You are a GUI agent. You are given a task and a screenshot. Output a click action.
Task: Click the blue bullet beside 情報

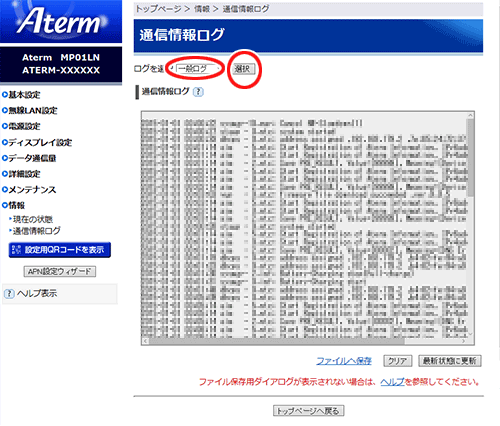click(x=5, y=205)
